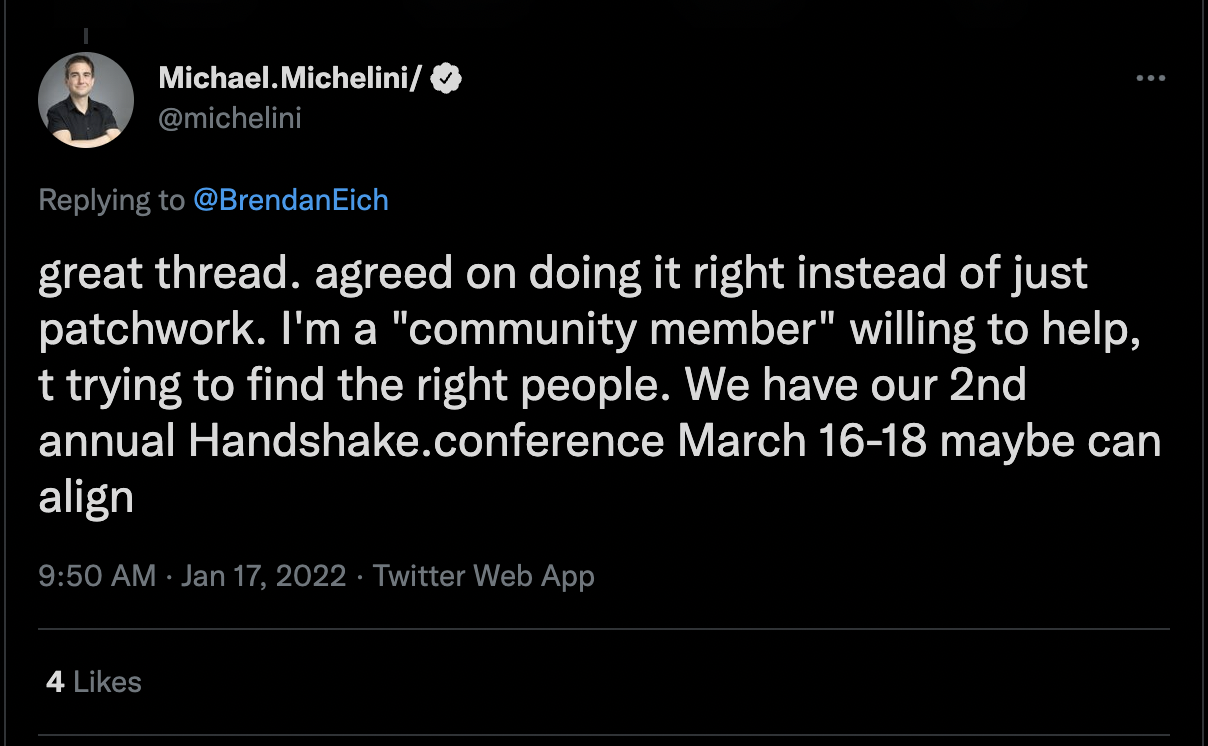1208x746 pixels.
Task: Click the display name "Michael.Michelini/"
Action: coord(289,79)
